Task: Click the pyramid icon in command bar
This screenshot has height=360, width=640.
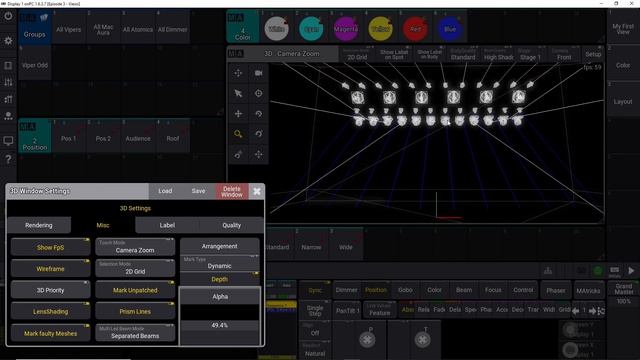Action: coord(548,270)
